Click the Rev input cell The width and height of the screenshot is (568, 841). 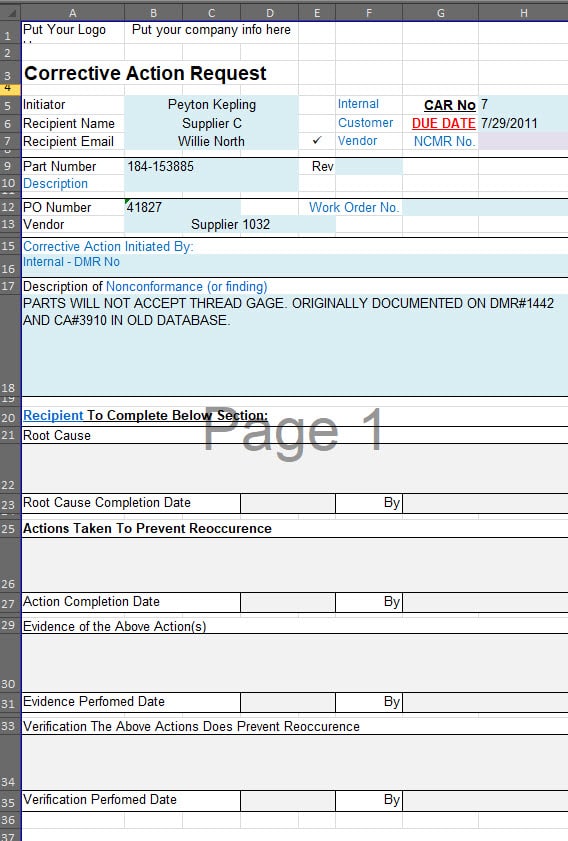369,166
